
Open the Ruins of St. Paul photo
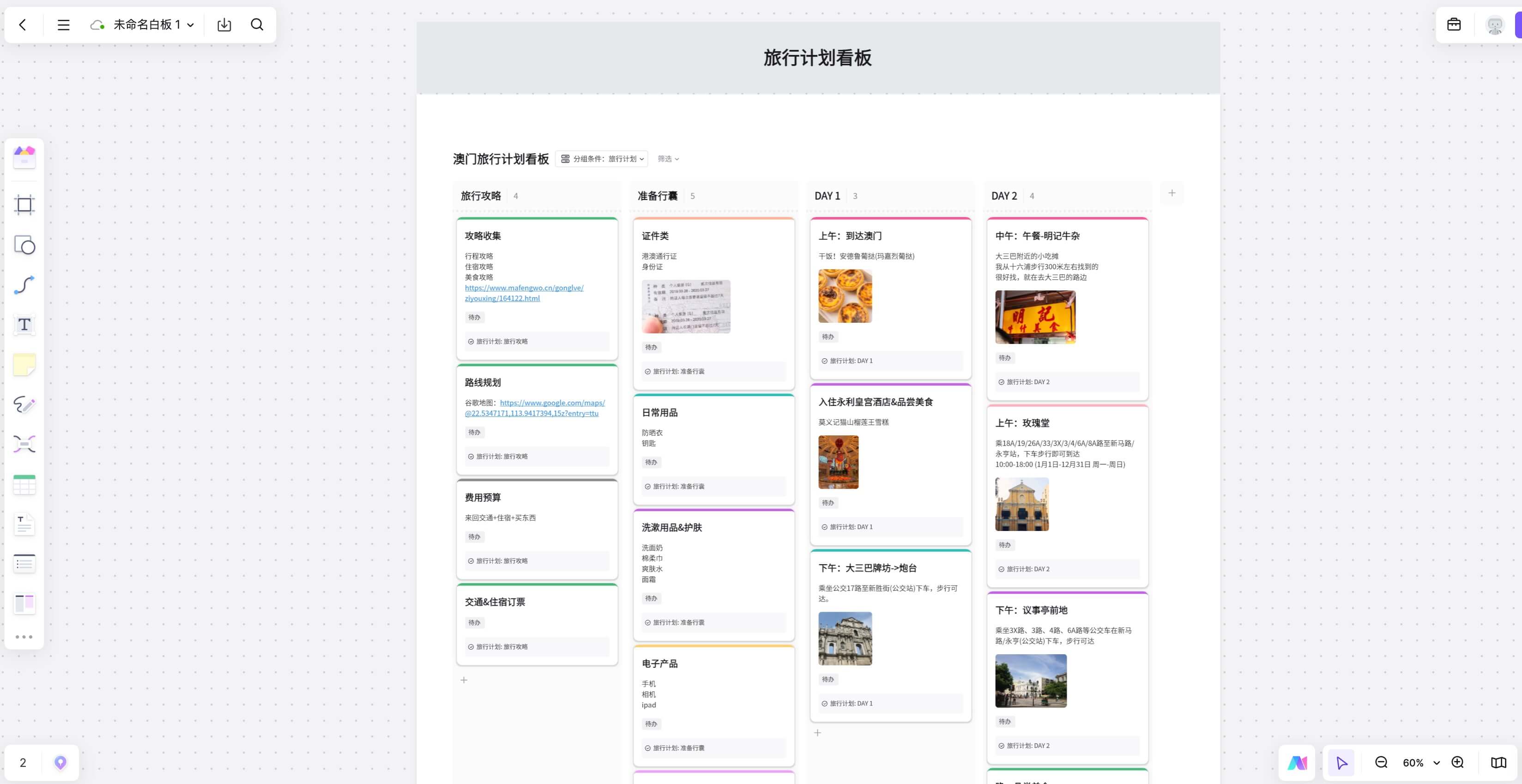(845, 639)
